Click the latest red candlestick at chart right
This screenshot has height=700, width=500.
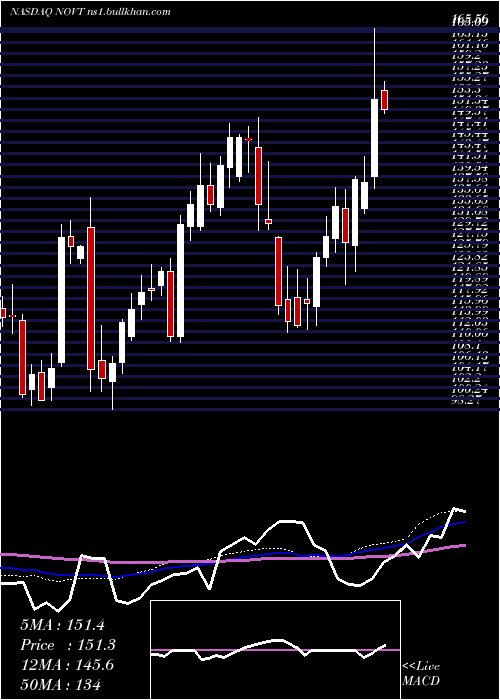click(x=384, y=100)
